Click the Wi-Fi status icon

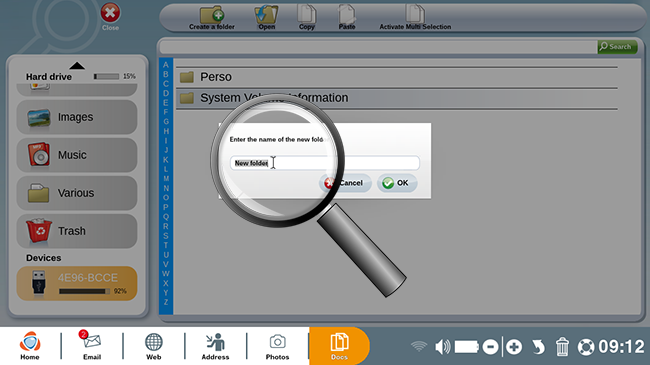[419, 346]
